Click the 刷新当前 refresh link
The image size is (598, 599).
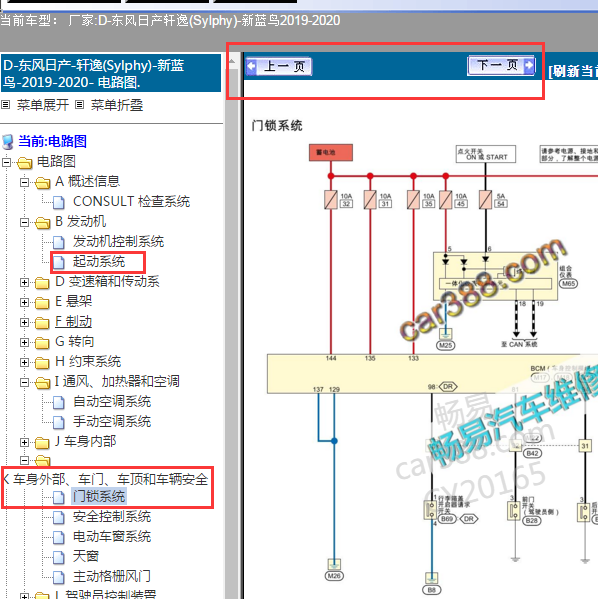[x=572, y=71]
